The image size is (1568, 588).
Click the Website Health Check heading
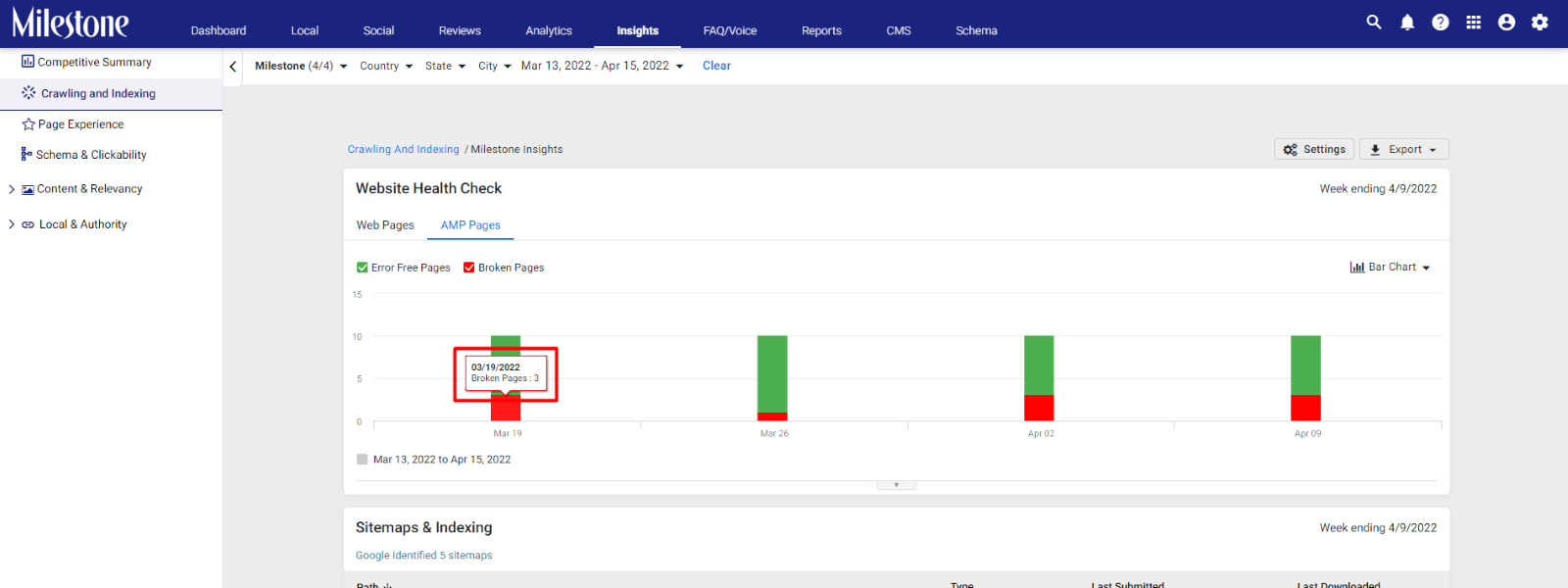(x=428, y=188)
